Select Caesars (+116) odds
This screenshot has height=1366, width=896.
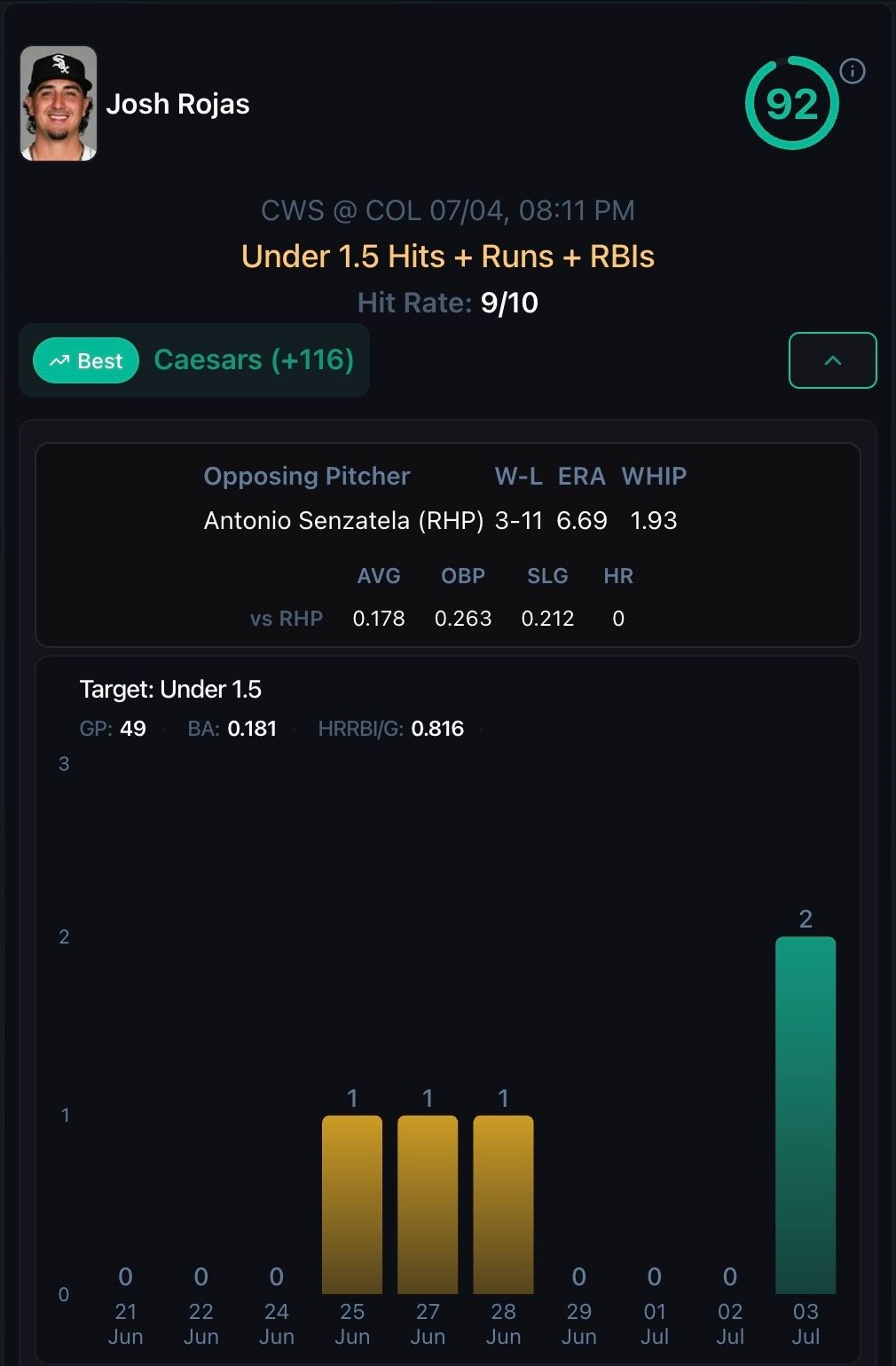tap(254, 359)
